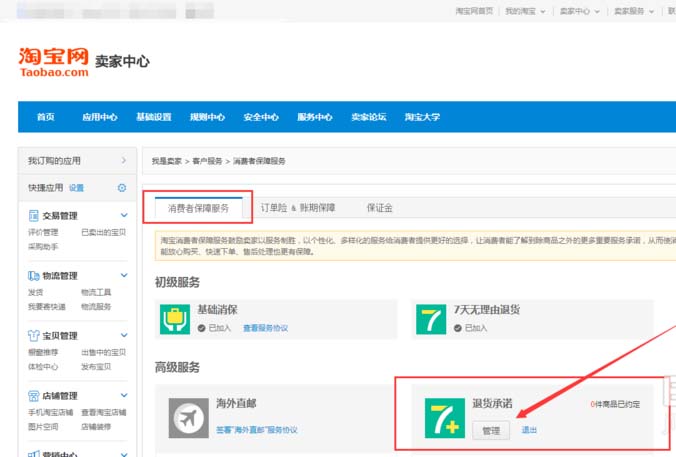Open 应用中心 in the nav bar
This screenshot has width=676, height=457.
100,117
